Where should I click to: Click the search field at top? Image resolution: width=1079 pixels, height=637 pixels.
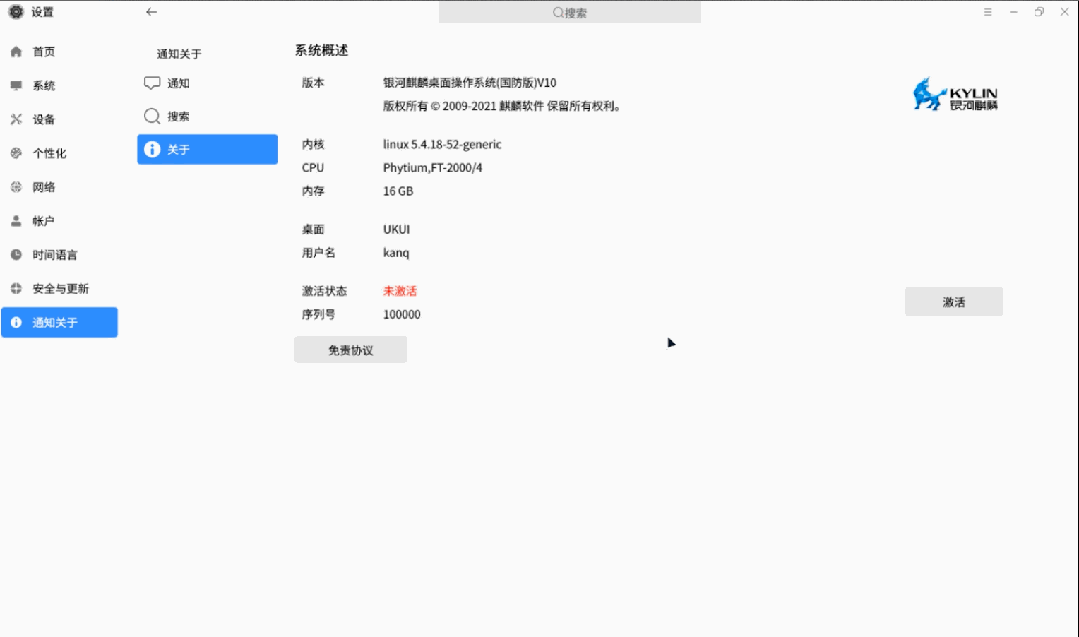[x=570, y=12]
